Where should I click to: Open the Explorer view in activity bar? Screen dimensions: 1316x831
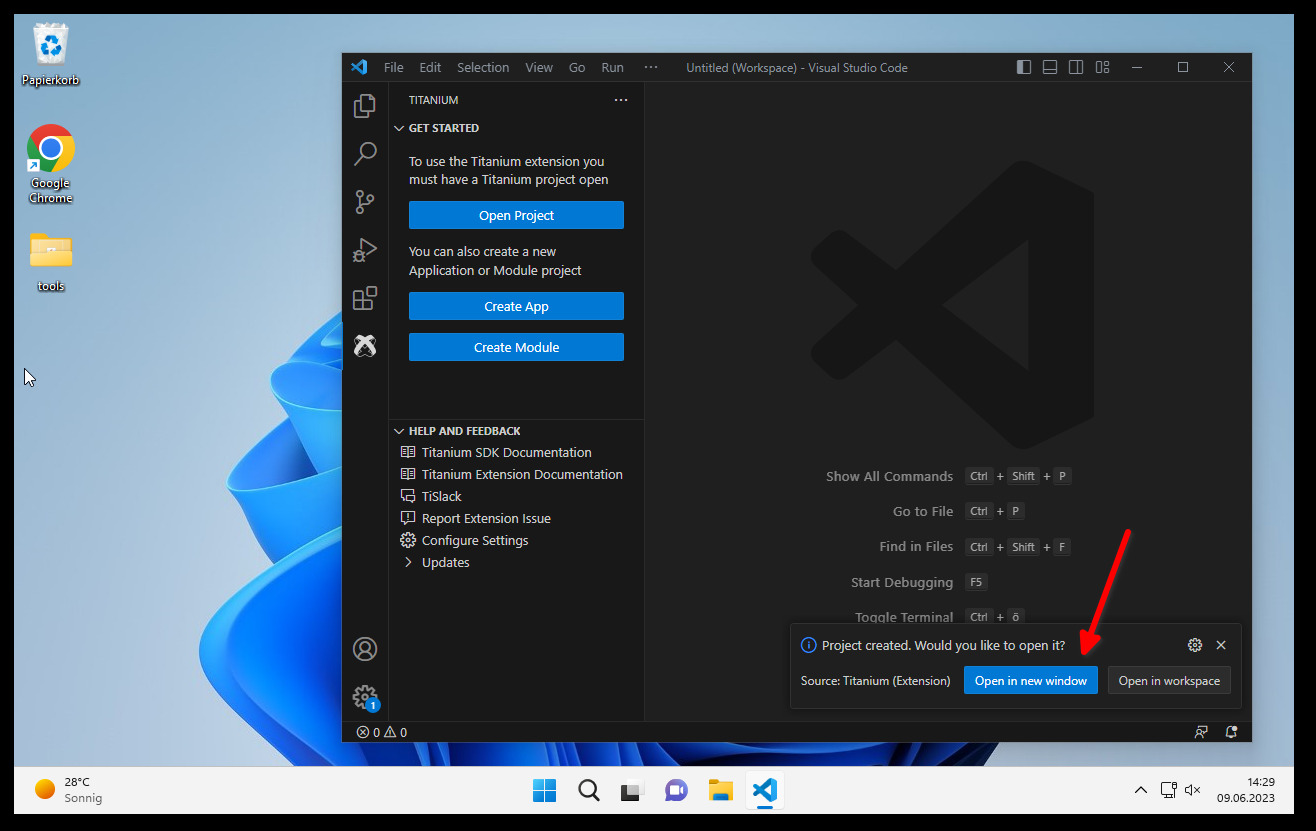(365, 105)
